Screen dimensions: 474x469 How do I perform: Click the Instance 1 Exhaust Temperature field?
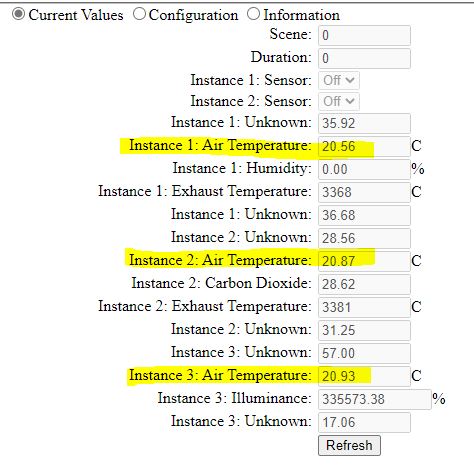[x=364, y=192]
